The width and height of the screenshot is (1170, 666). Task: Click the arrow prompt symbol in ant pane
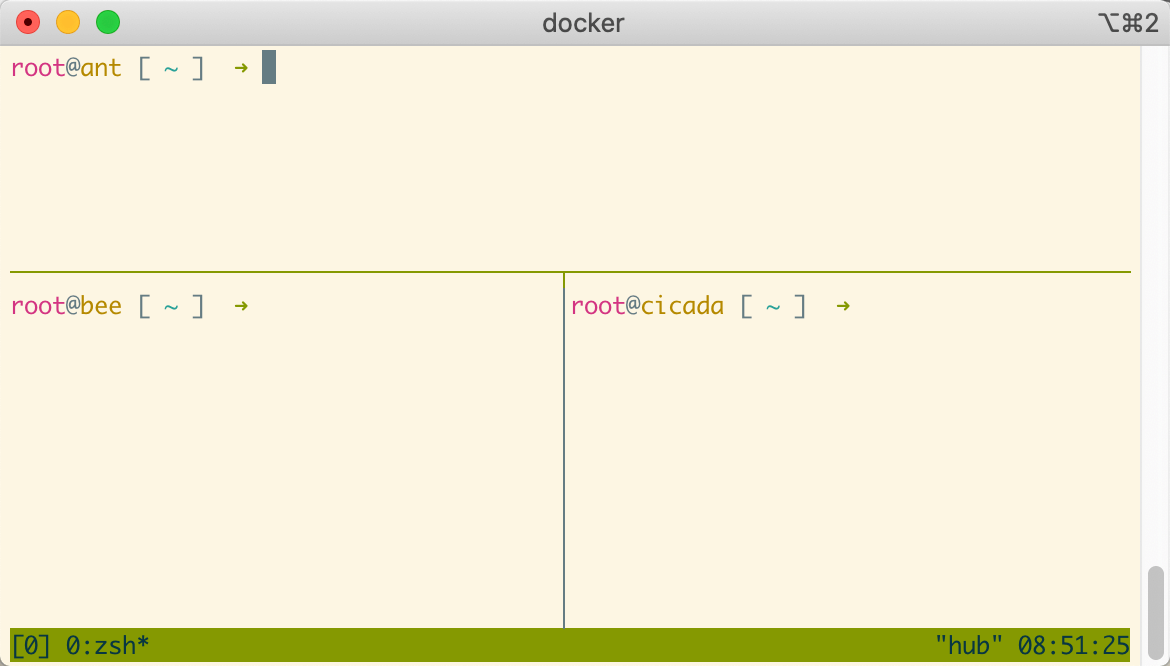point(241,68)
